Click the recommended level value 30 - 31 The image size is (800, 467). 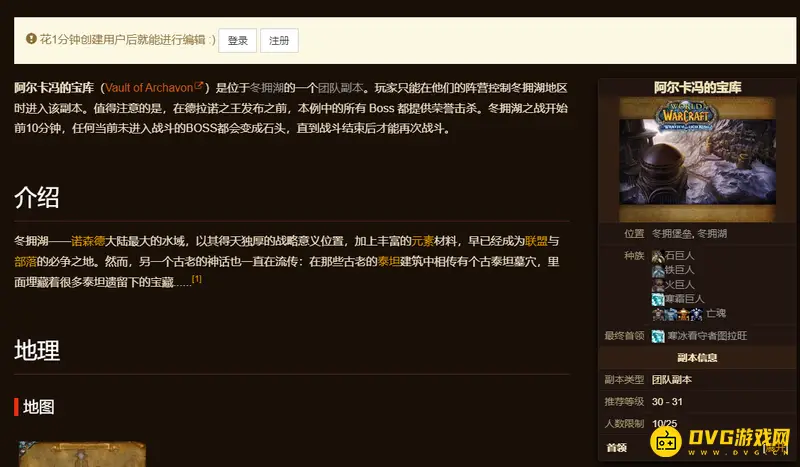pos(667,402)
